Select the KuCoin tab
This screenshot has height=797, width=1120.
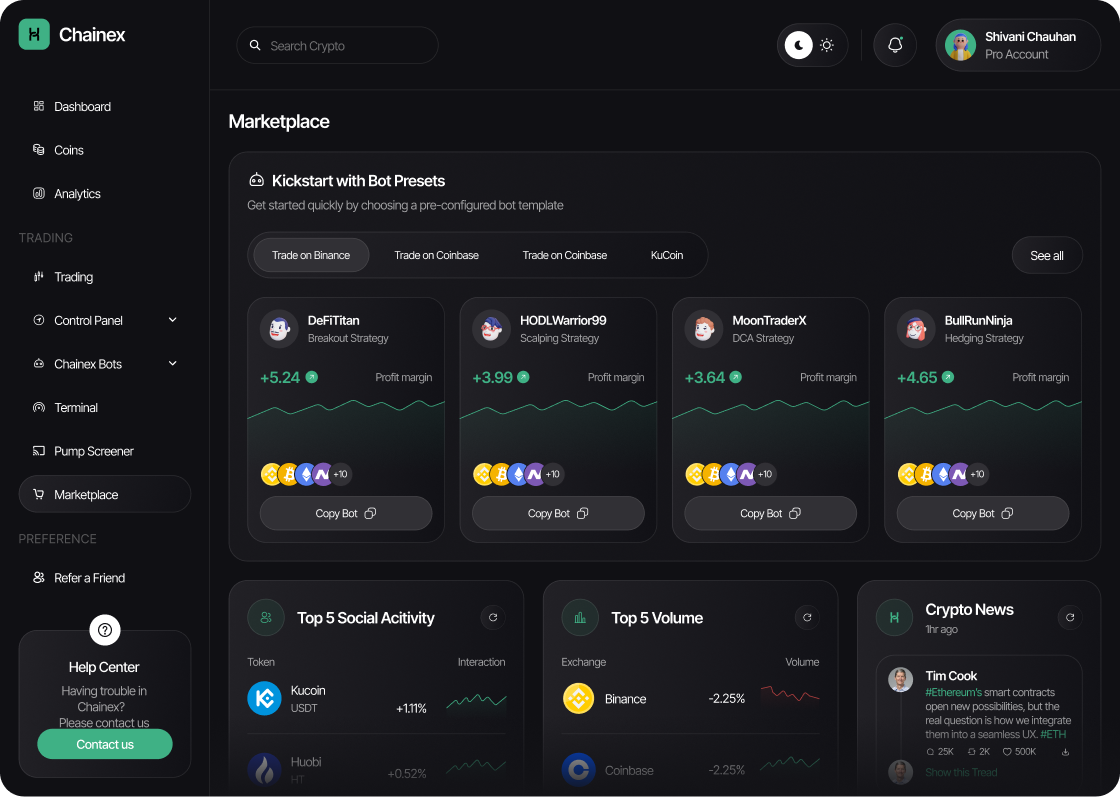(x=667, y=255)
